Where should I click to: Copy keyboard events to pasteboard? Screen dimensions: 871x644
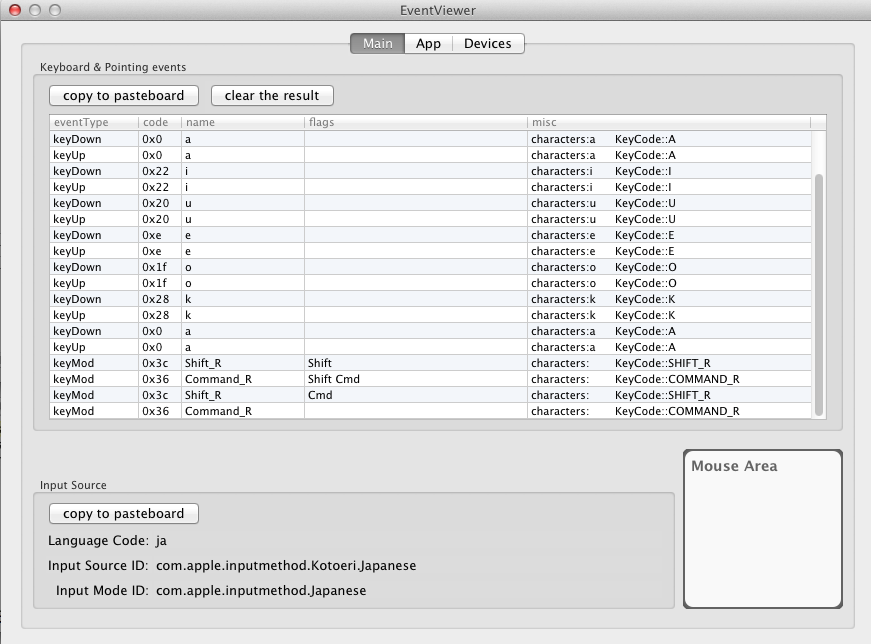(124, 96)
